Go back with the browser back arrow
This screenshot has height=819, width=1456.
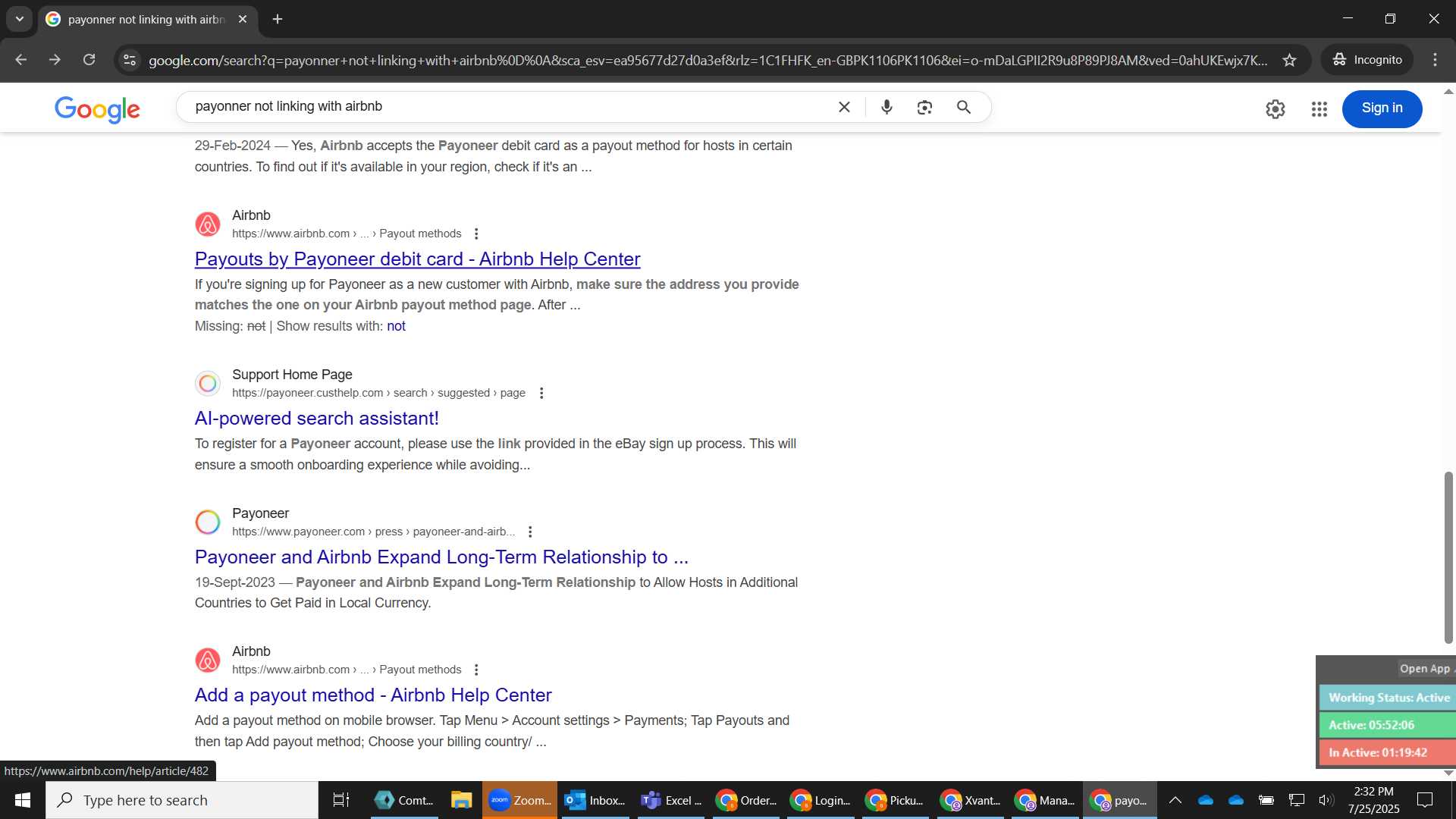coord(21,59)
